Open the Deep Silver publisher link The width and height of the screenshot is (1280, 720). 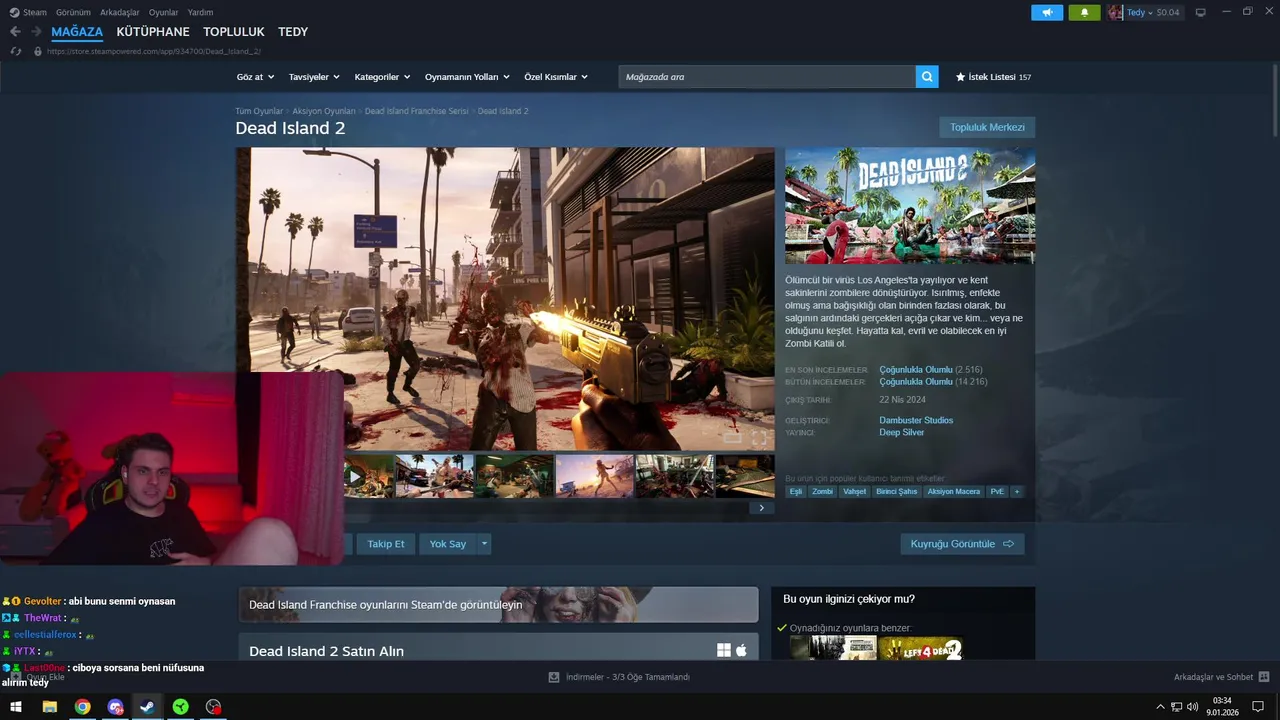[x=901, y=432]
